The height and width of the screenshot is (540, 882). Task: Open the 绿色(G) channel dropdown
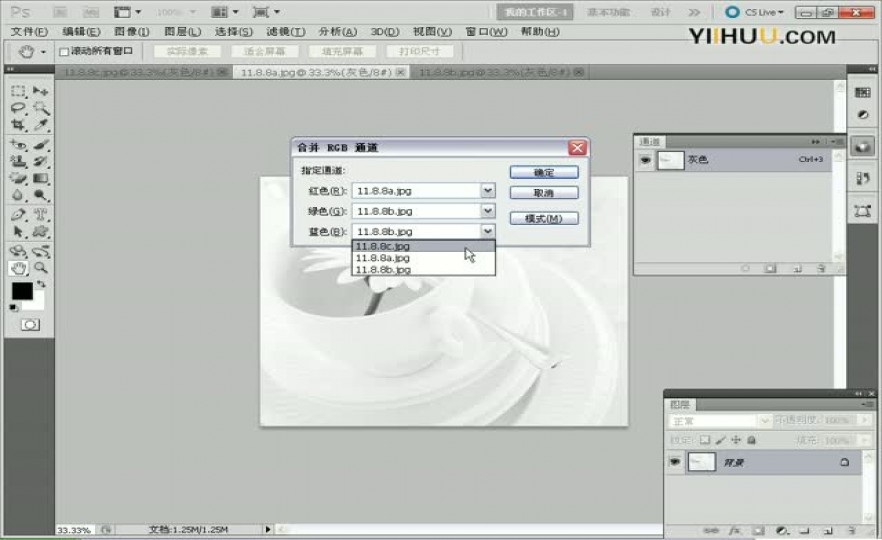tap(488, 211)
